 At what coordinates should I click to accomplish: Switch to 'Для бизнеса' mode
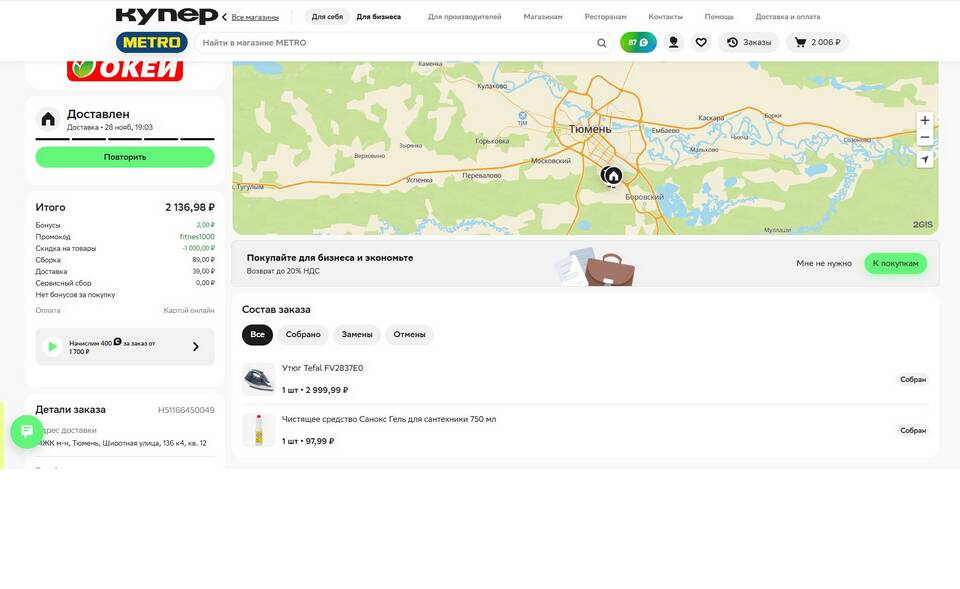click(x=378, y=17)
